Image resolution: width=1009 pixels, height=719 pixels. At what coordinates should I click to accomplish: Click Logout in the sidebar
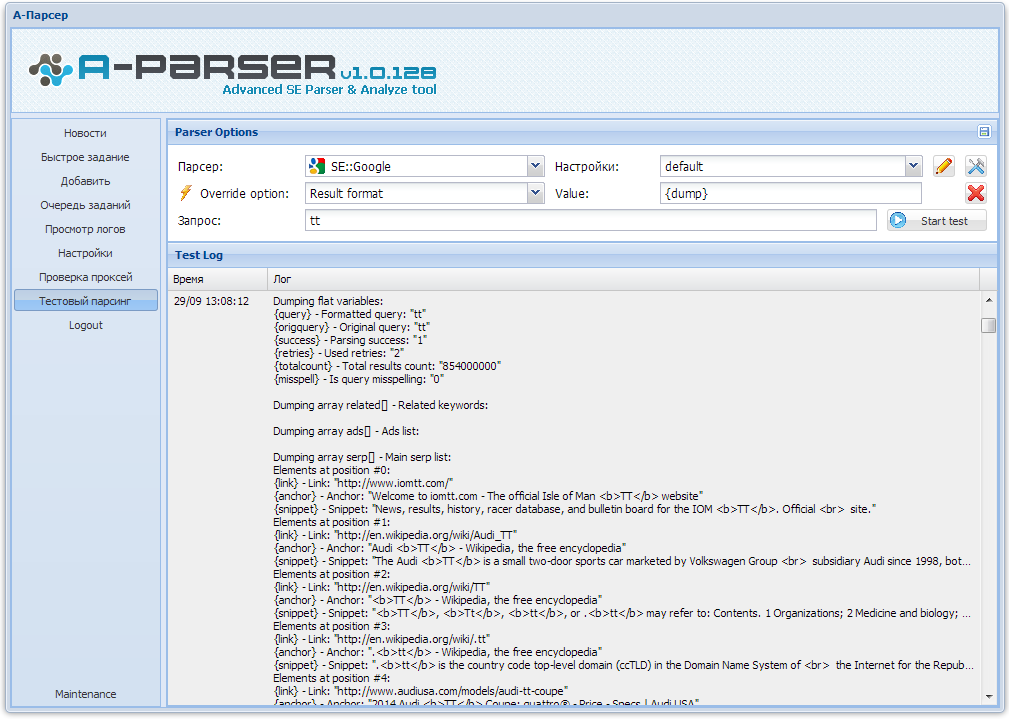pos(86,326)
